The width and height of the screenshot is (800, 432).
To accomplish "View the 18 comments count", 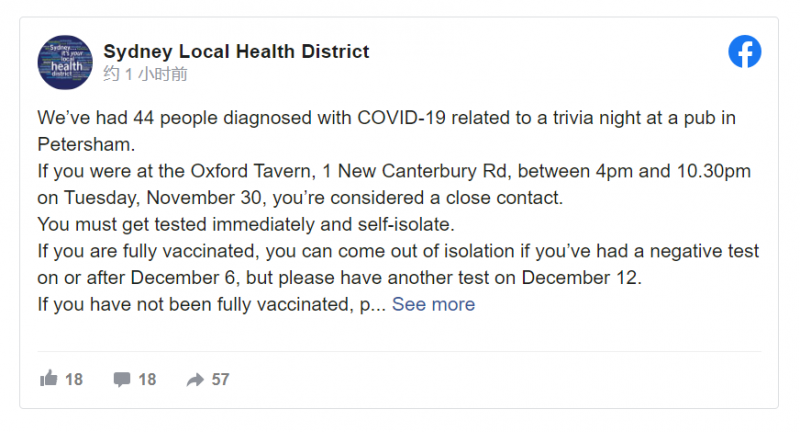I will point(147,379).
